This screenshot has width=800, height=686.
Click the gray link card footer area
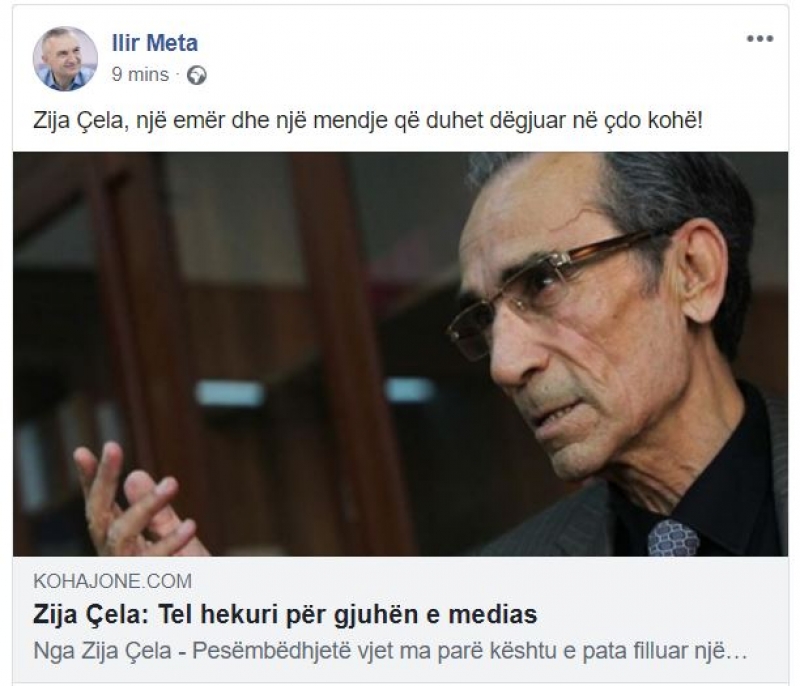point(401,619)
